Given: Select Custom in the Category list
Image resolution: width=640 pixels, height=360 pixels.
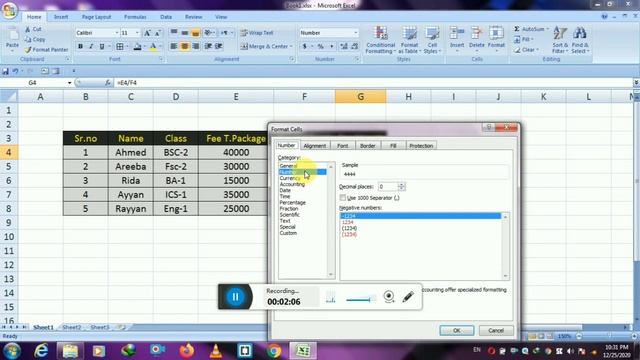Looking at the screenshot, I should point(288,233).
